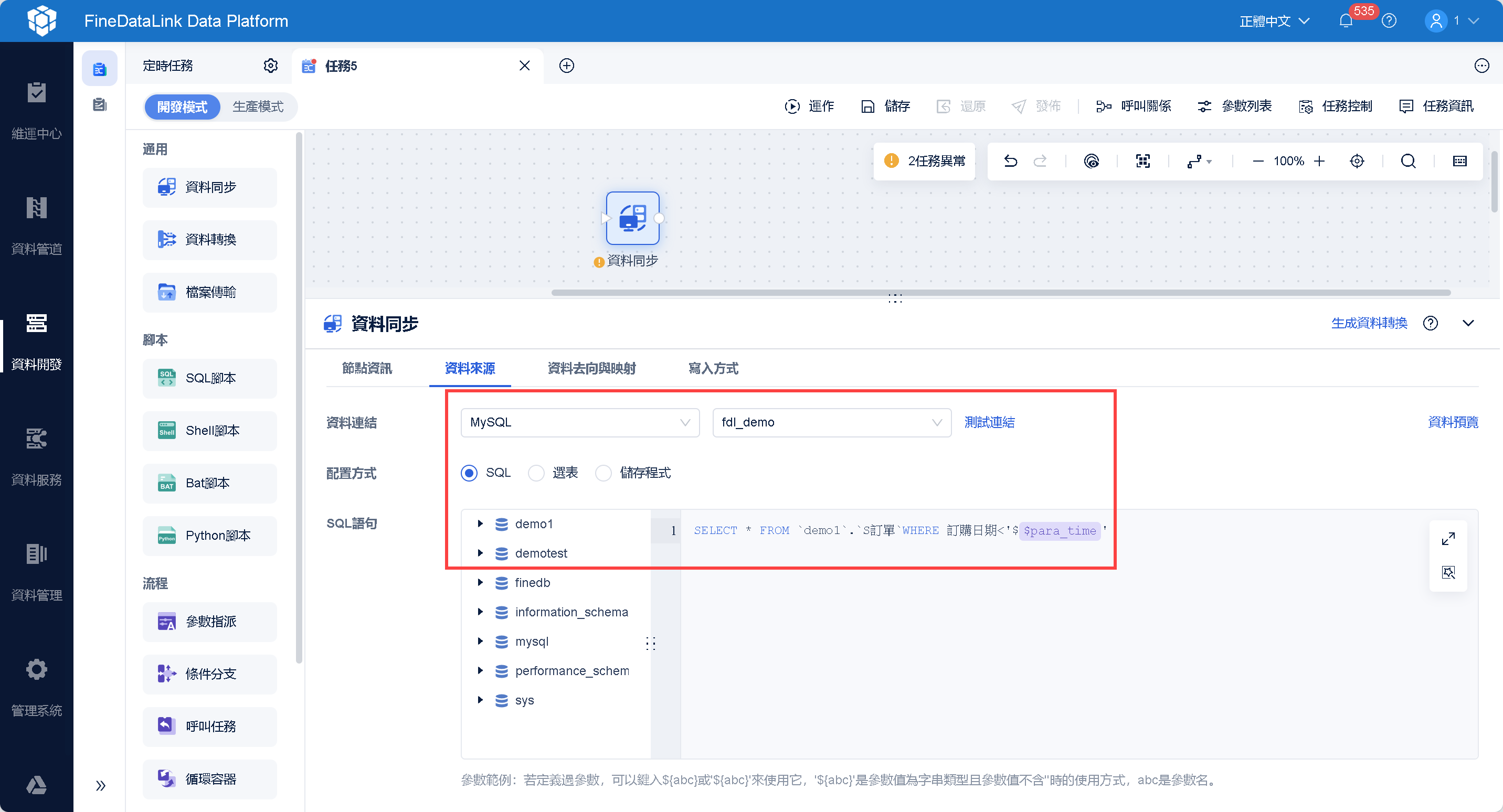Image resolution: width=1503 pixels, height=812 pixels.
Task: Click the undo arrow in canvas toolbar
Action: pos(1011,161)
